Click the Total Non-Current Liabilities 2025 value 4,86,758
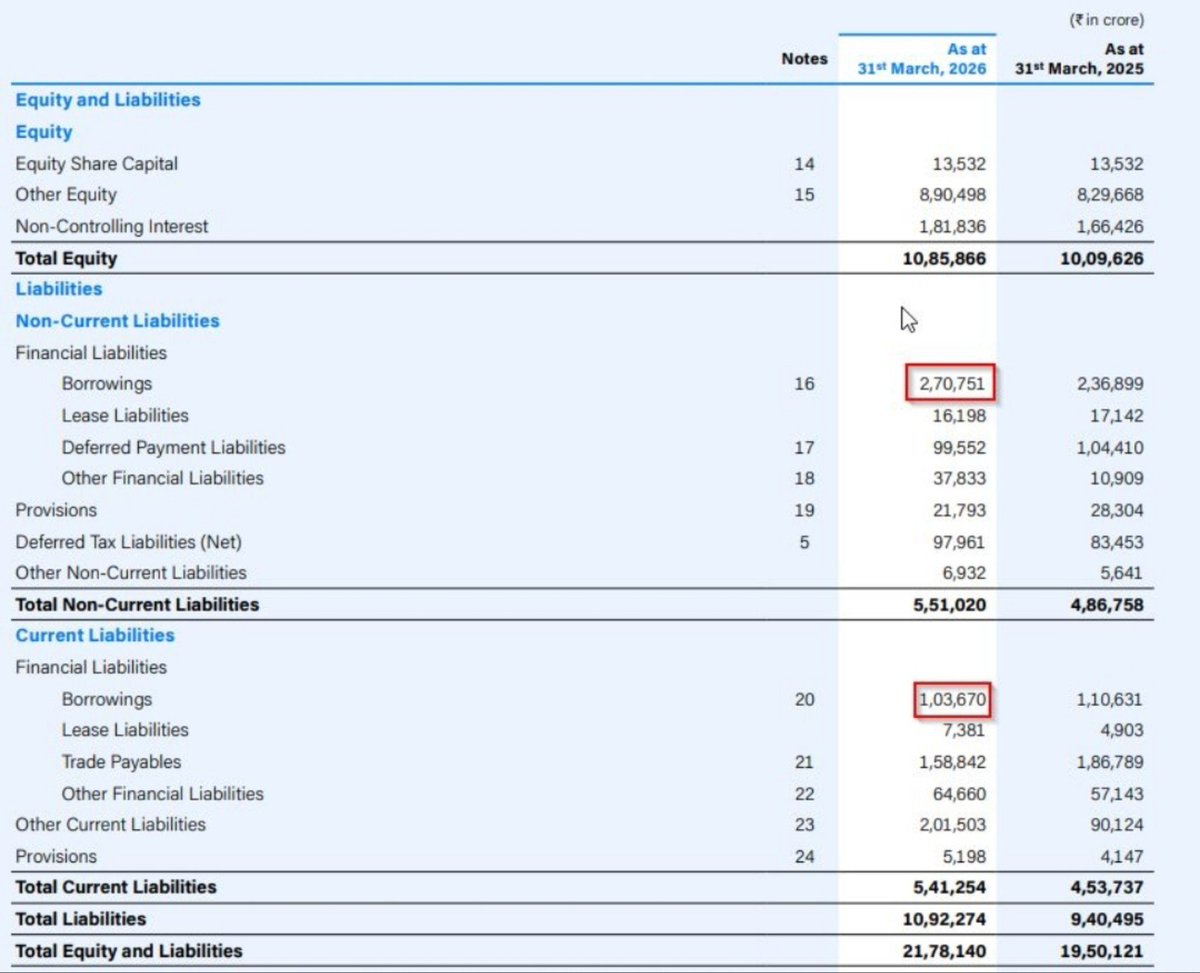 click(1107, 605)
